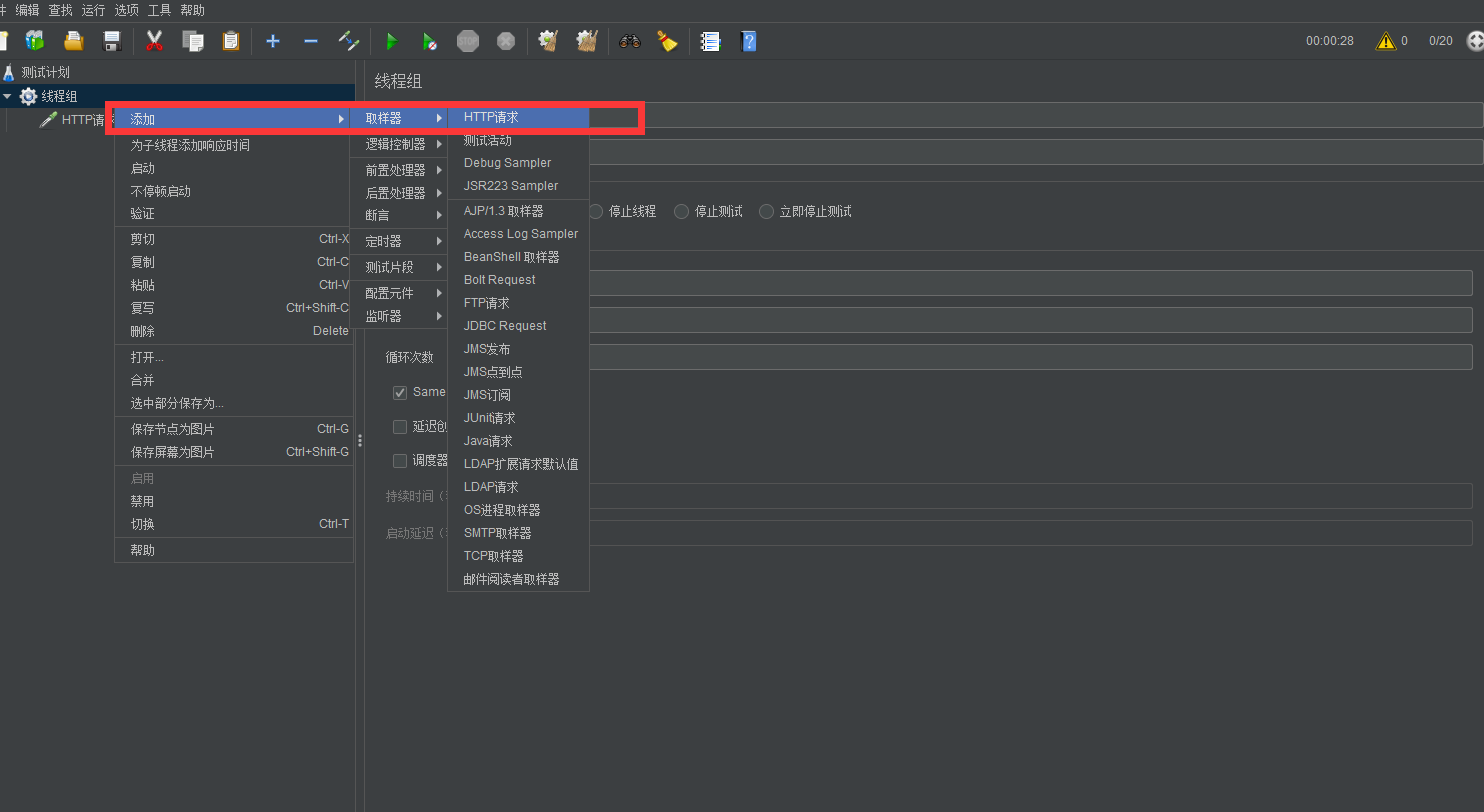The image size is (1484, 812).
Task: Choose JDBC Request sampler
Action: click(x=519, y=326)
